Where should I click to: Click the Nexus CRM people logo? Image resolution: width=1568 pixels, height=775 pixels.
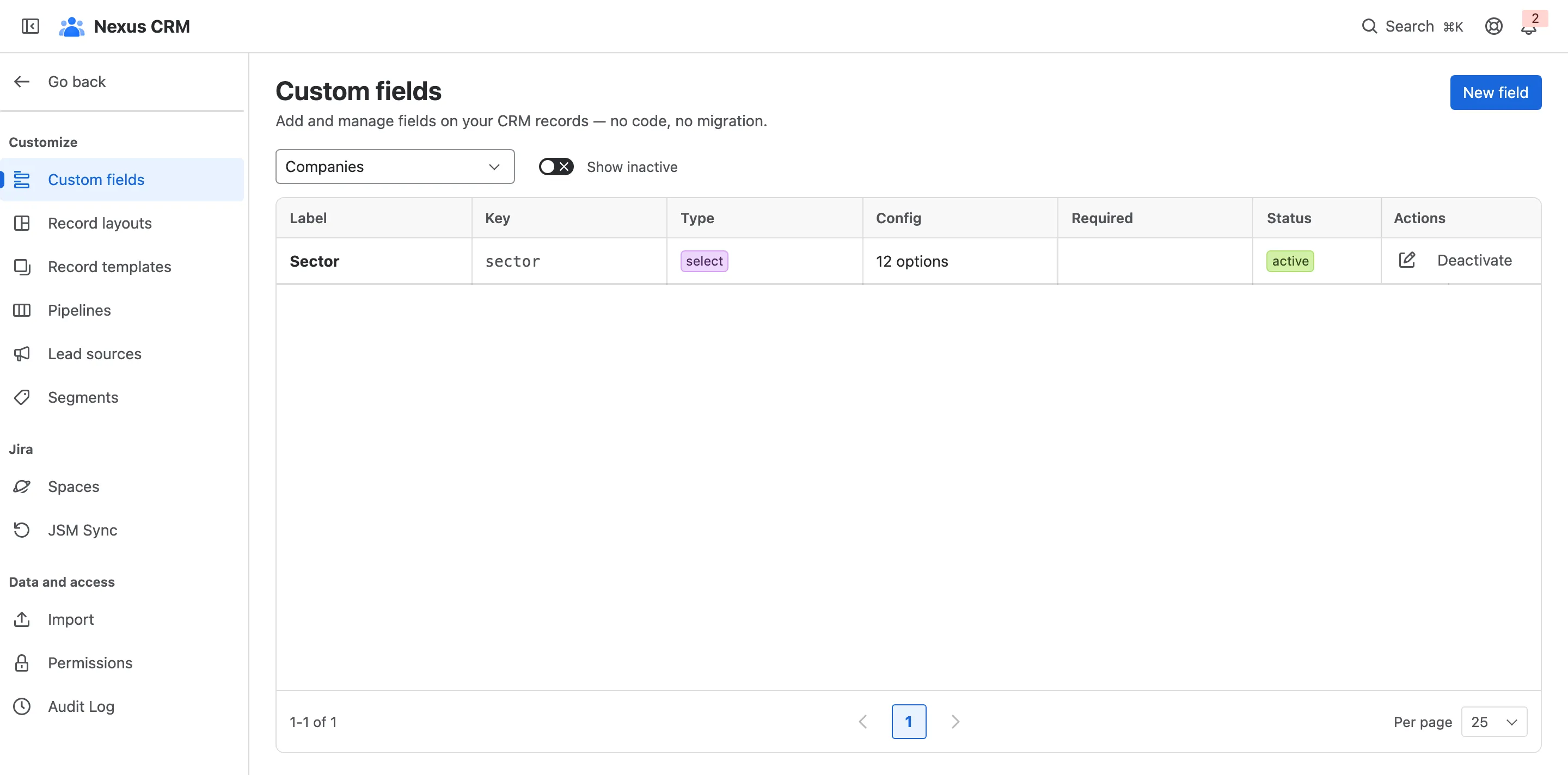71,26
